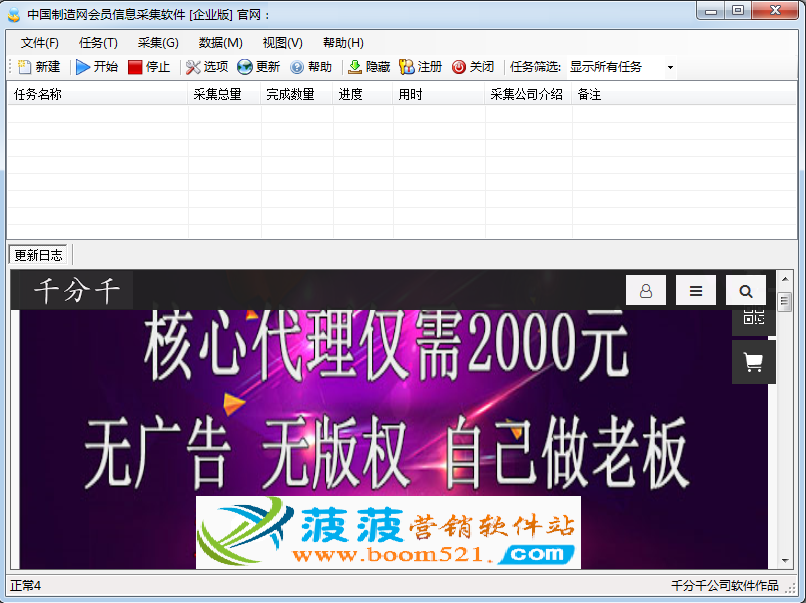Open the 视图(V) menu
Image resolution: width=806 pixels, height=603 pixels.
(x=283, y=43)
